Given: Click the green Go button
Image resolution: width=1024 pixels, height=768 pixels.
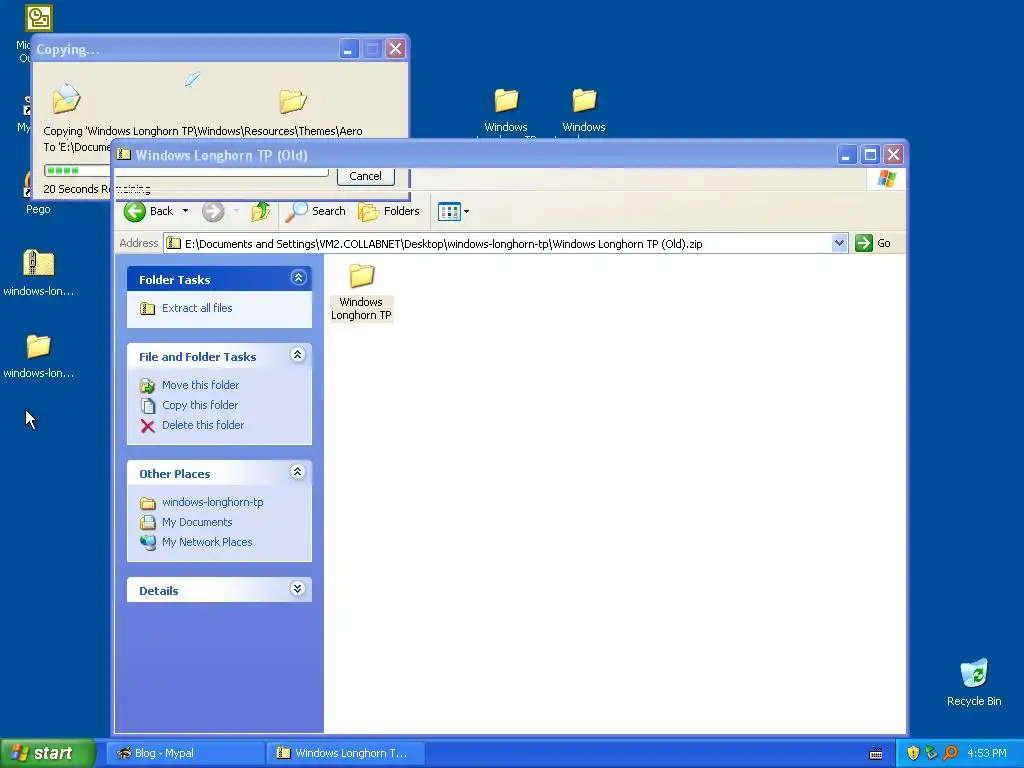Looking at the screenshot, I should click(873, 243).
